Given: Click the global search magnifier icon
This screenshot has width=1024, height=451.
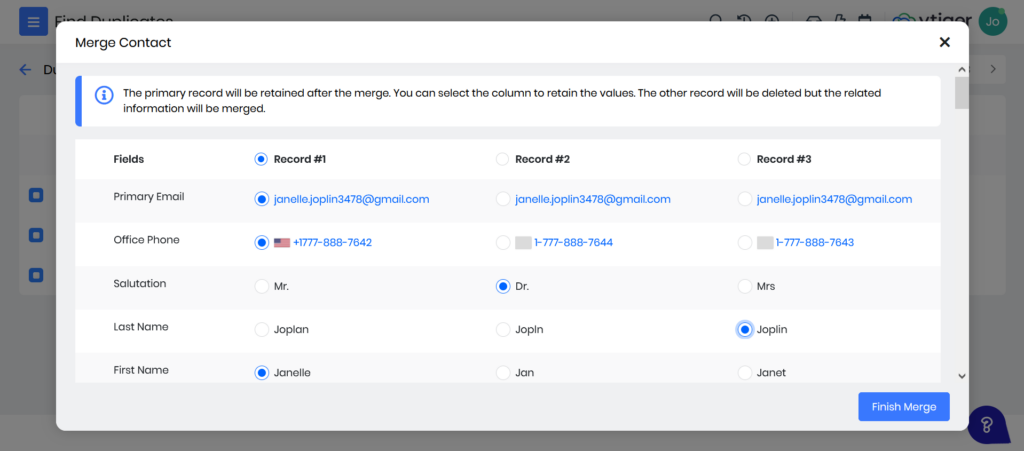Looking at the screenshot, I should click(x=716, y=21).
